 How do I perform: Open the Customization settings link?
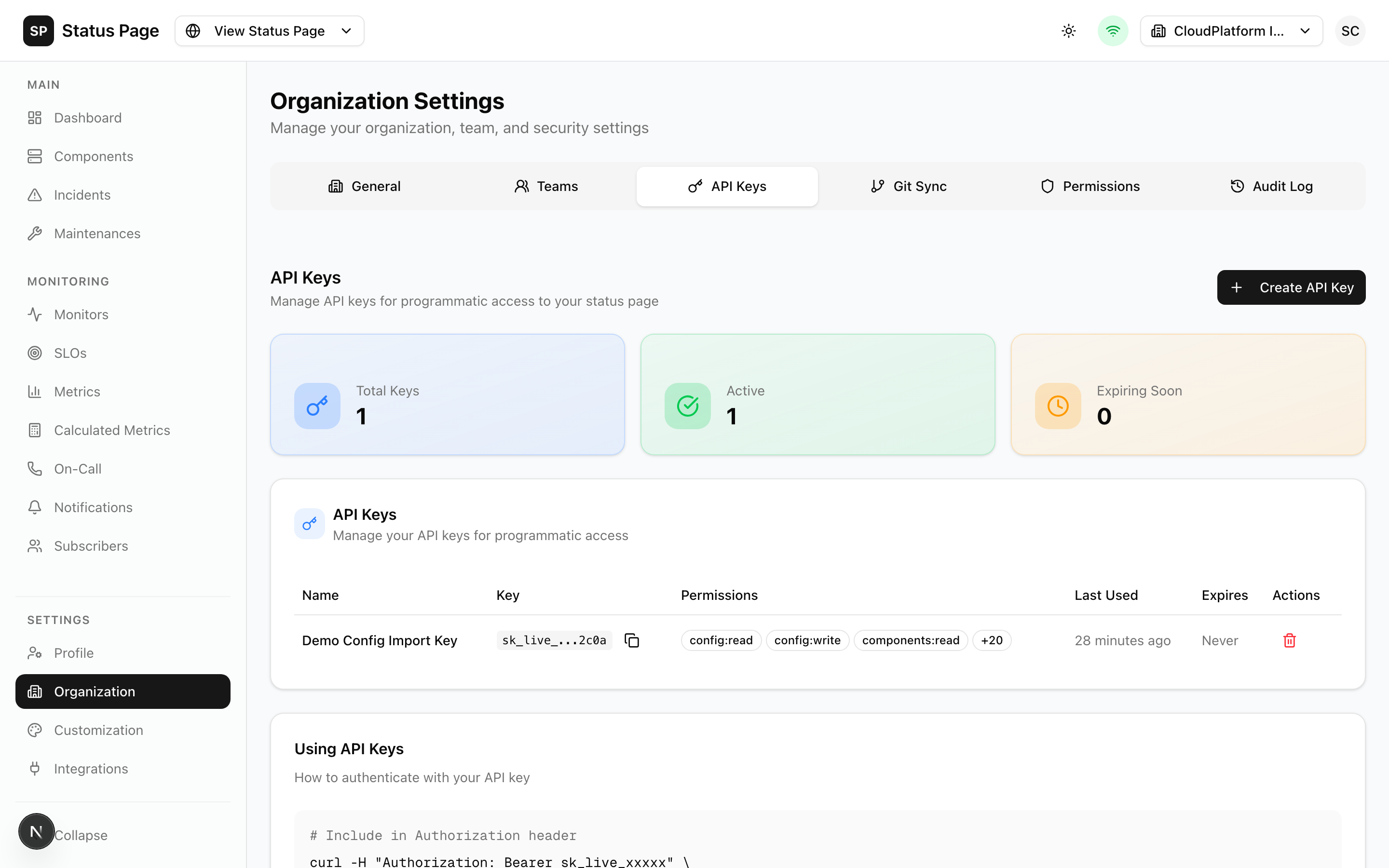point(98,730)
